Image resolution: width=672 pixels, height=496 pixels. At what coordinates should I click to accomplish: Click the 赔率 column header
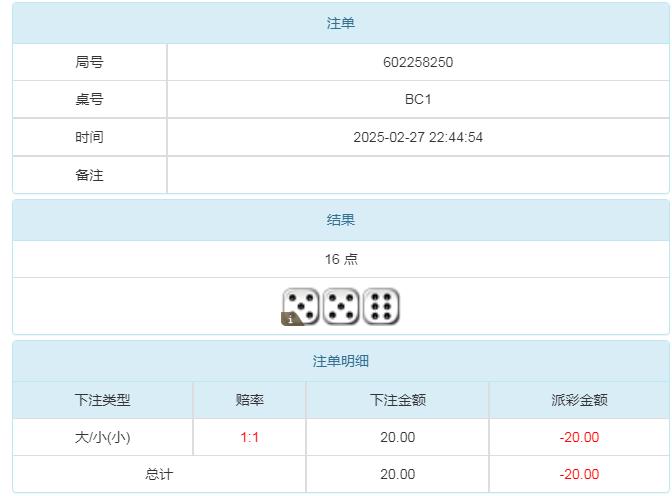[x=250, y=400]
